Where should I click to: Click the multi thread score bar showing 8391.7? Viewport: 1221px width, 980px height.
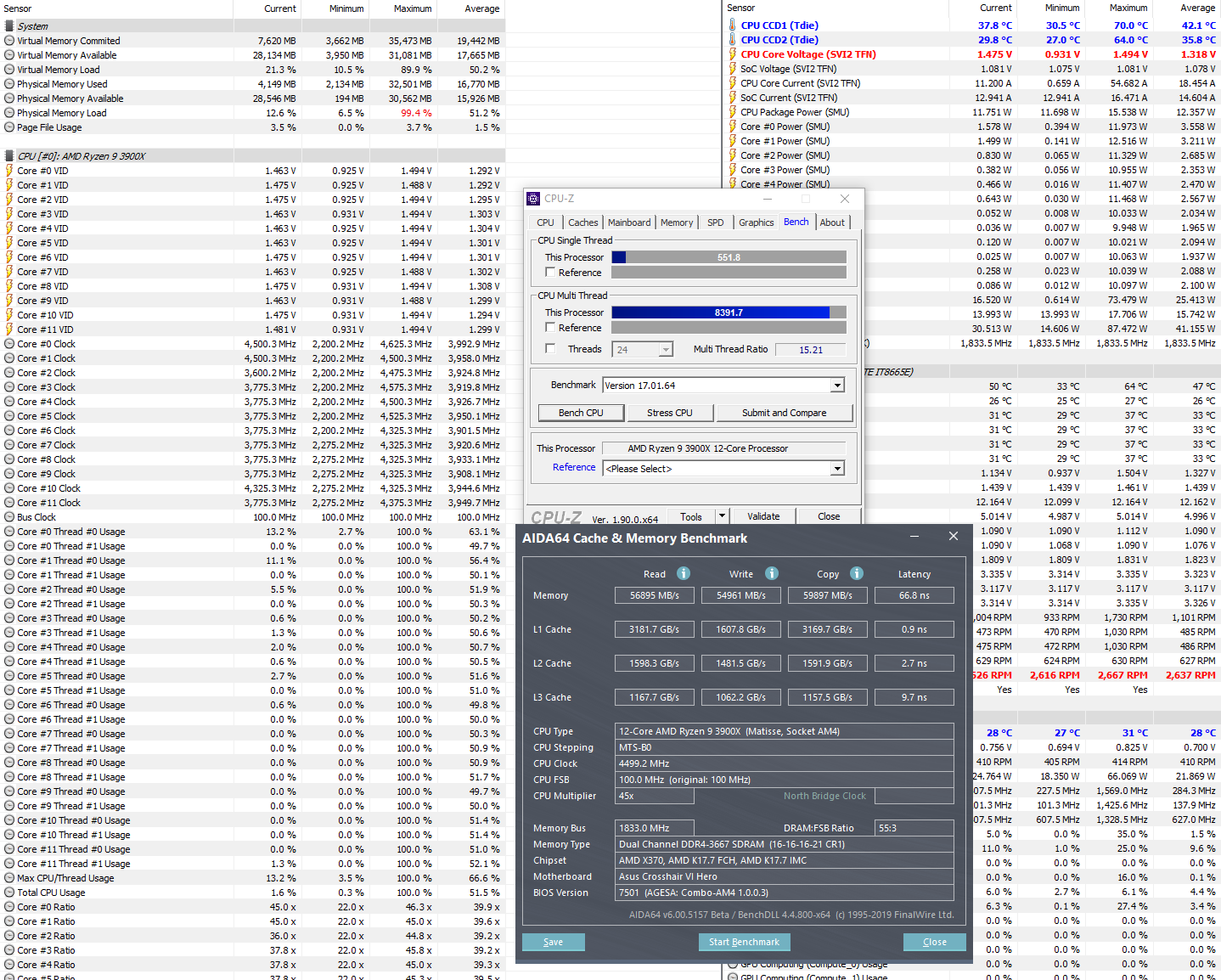729,313
